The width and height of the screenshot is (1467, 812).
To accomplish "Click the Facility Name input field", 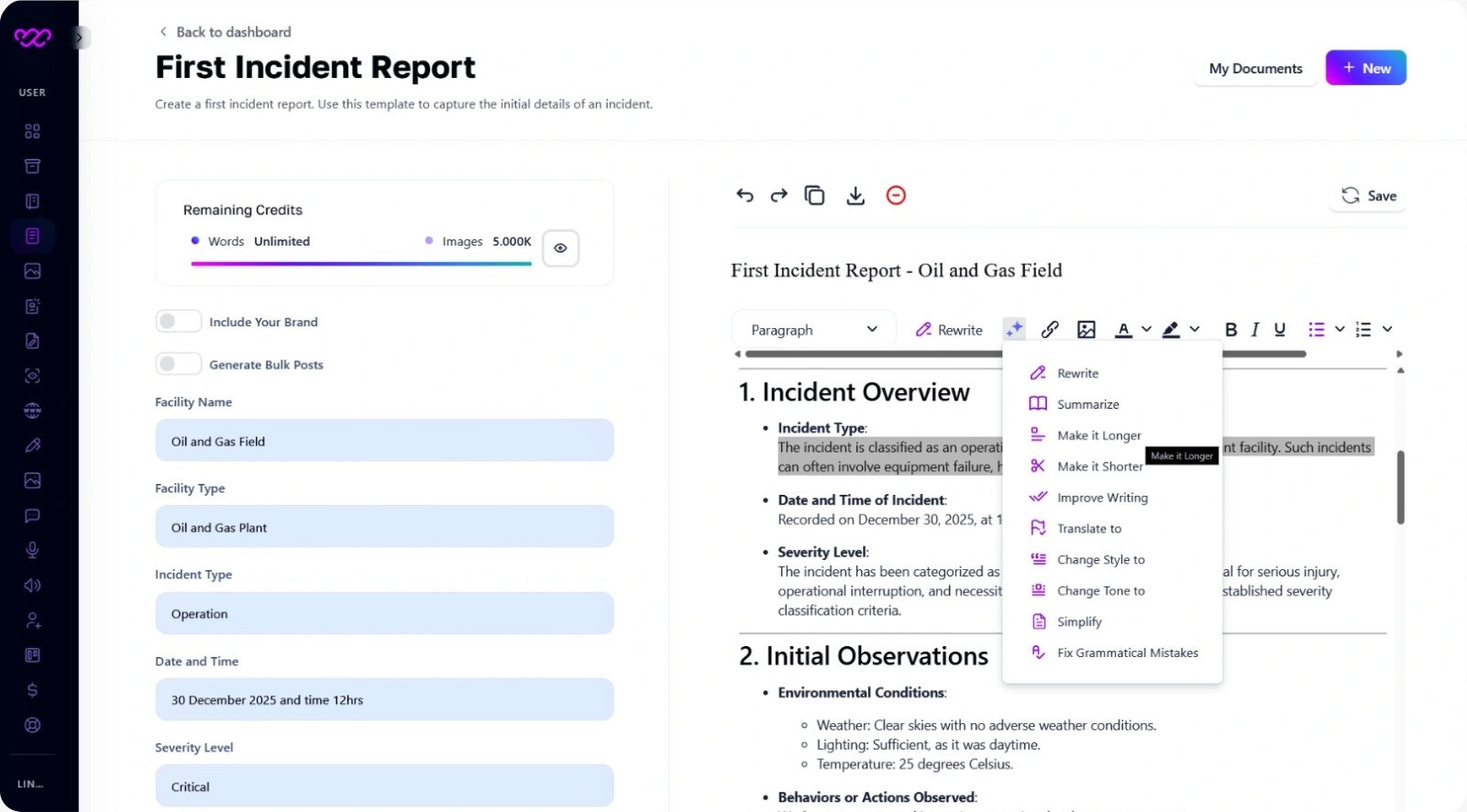I will click(x=384, y=441).
